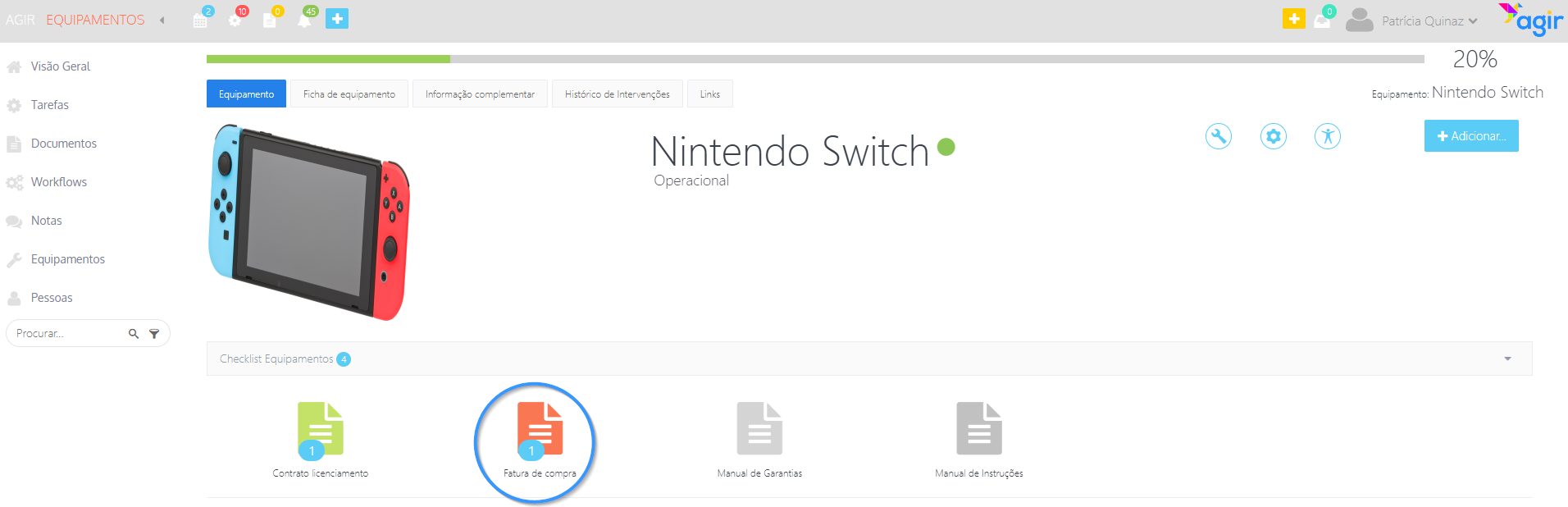This screenshot has height=507, width=1568.
Task: Open Pessoas in the sidebar
Action: click(52, 298)
